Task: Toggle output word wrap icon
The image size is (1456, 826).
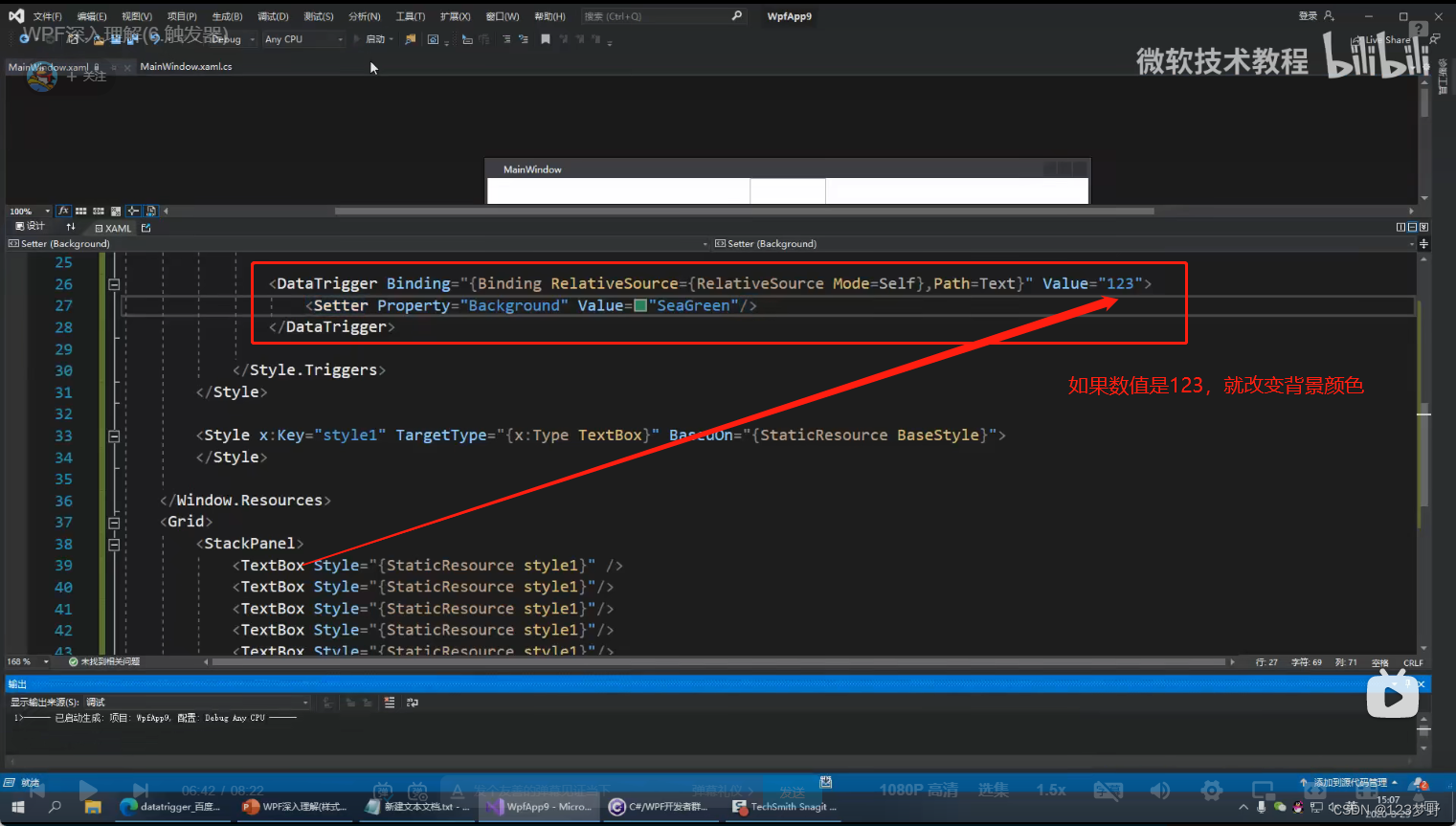Action: tap(413, 703)
